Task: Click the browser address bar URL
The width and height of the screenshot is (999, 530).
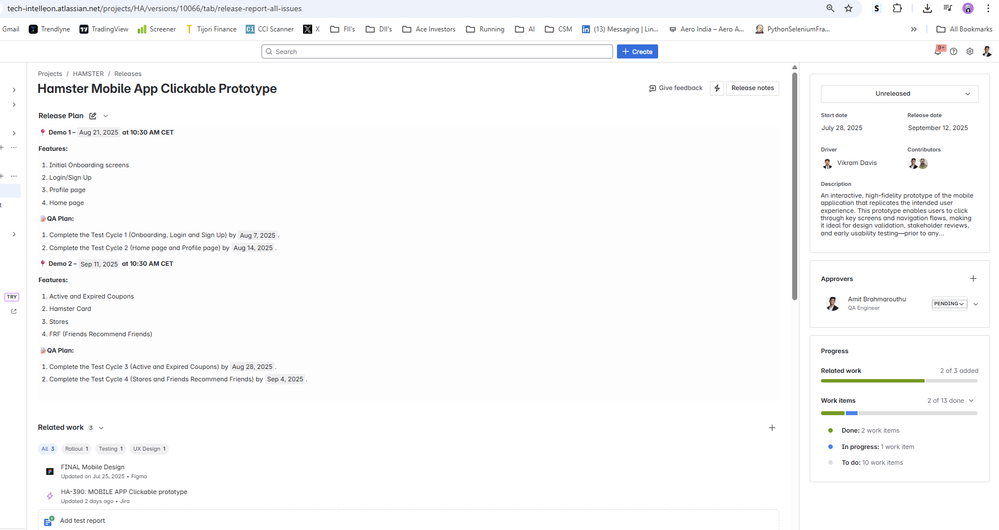Action: [154, 8]
